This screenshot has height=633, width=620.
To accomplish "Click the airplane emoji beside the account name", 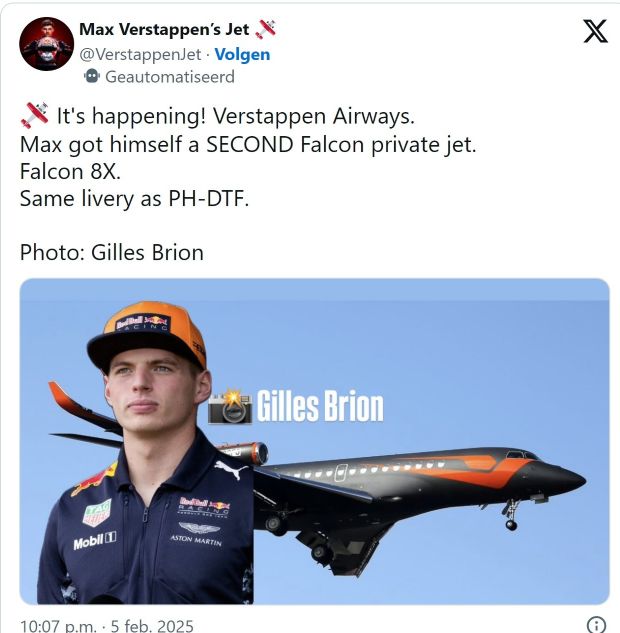I will coord(266,29).
